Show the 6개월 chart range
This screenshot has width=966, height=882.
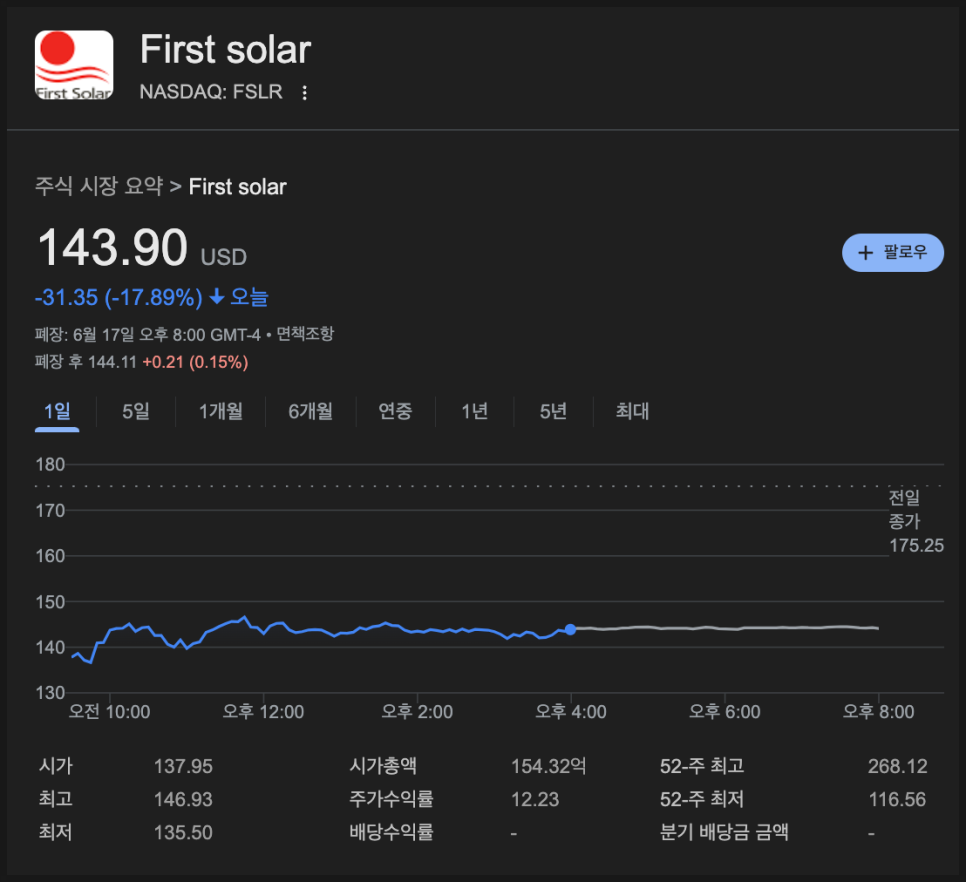coord(310,411)
